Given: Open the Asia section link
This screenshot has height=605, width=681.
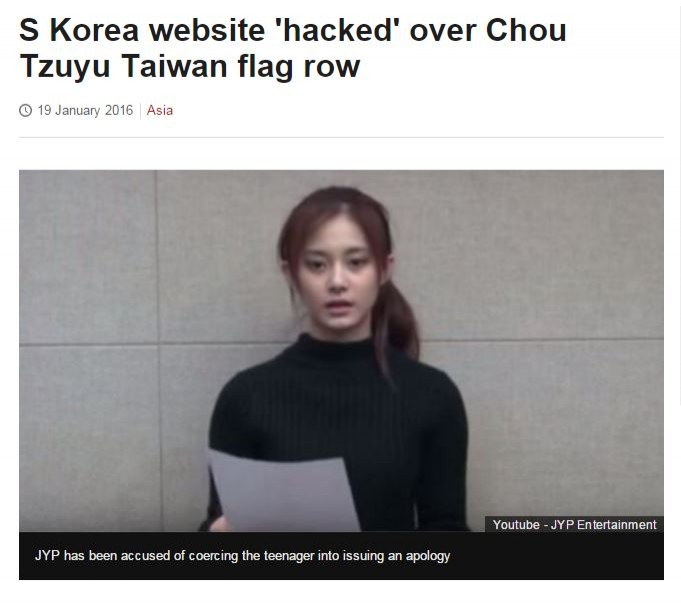Looking at the screenshot, I should (159, 110).
